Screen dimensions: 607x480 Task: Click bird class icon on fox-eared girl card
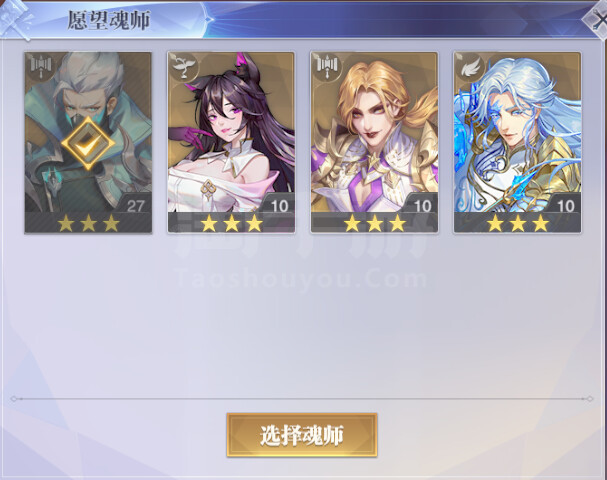pos(183,66)
